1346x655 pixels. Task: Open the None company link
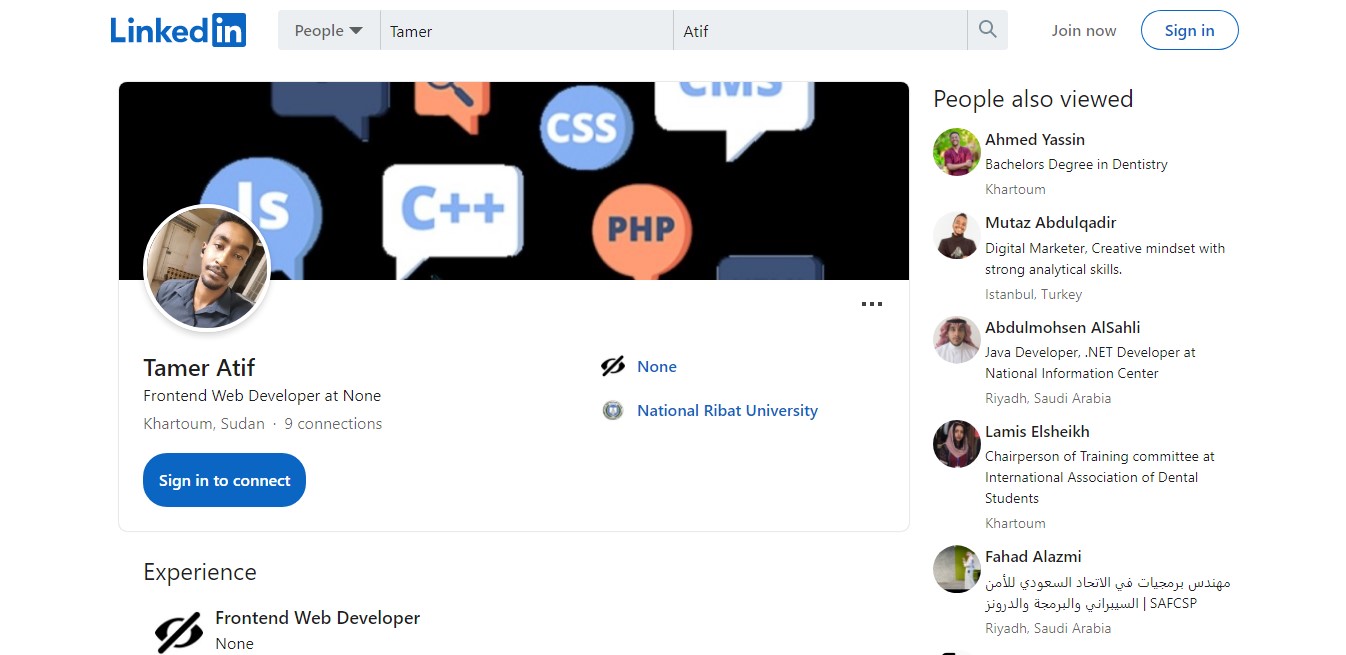[656, 367]
